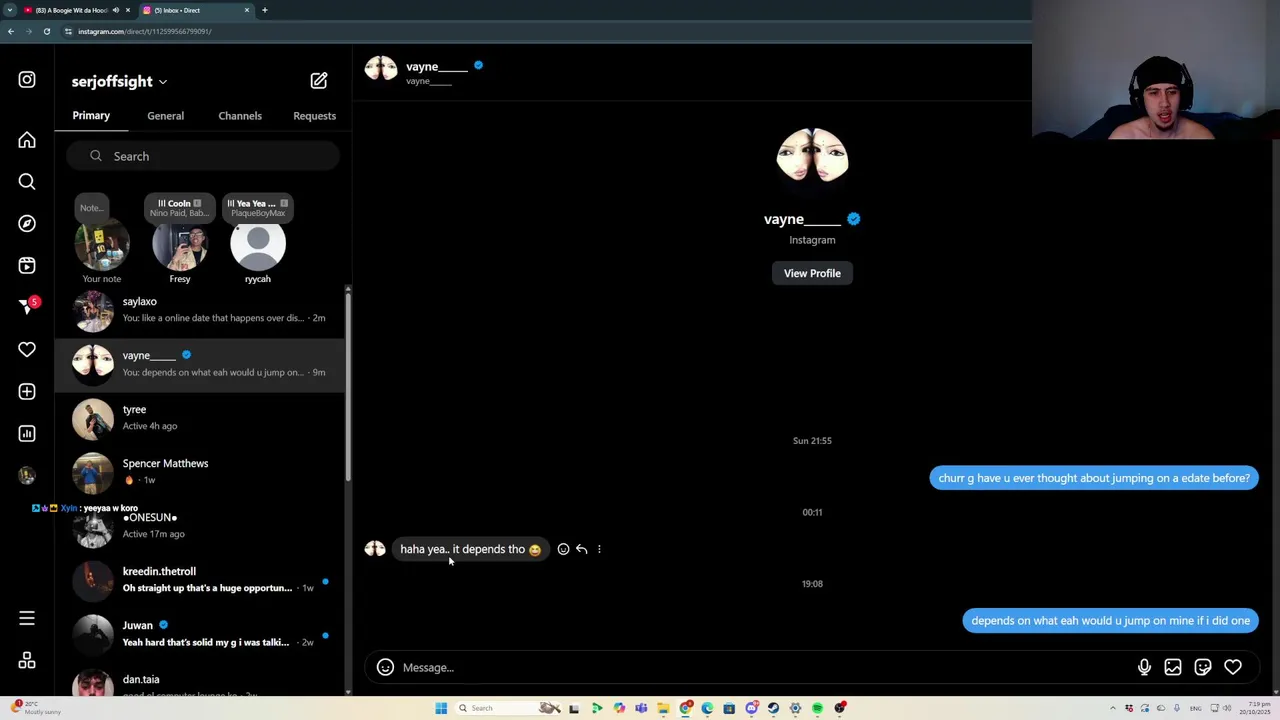This screenshot has height=720, width=1280.
Task: Switch to the General tab
Action: [x=165, y=116]
